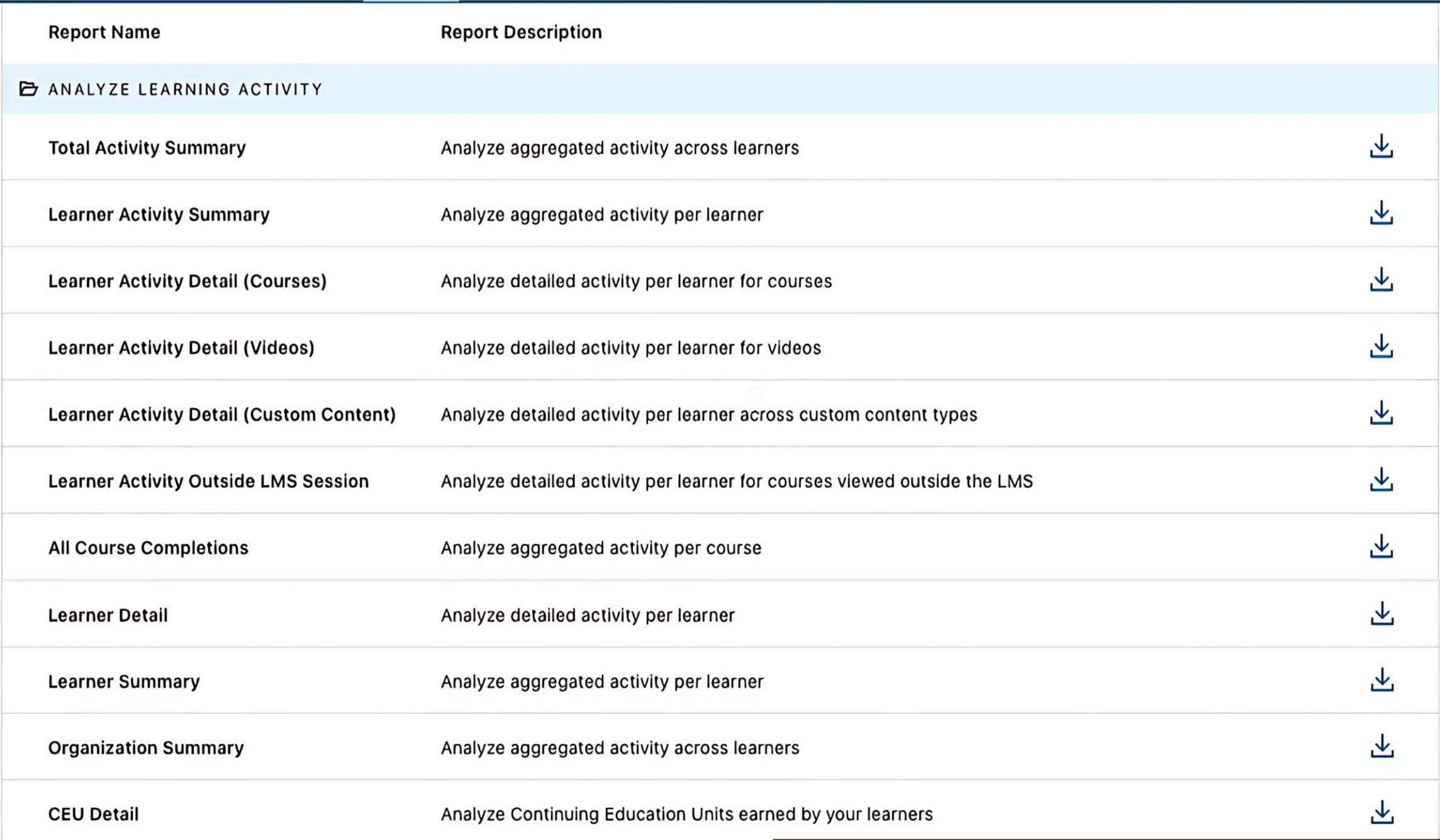1440x840 pixels.
Task: Click the Report Name column header
Action: tap(104, 32)
